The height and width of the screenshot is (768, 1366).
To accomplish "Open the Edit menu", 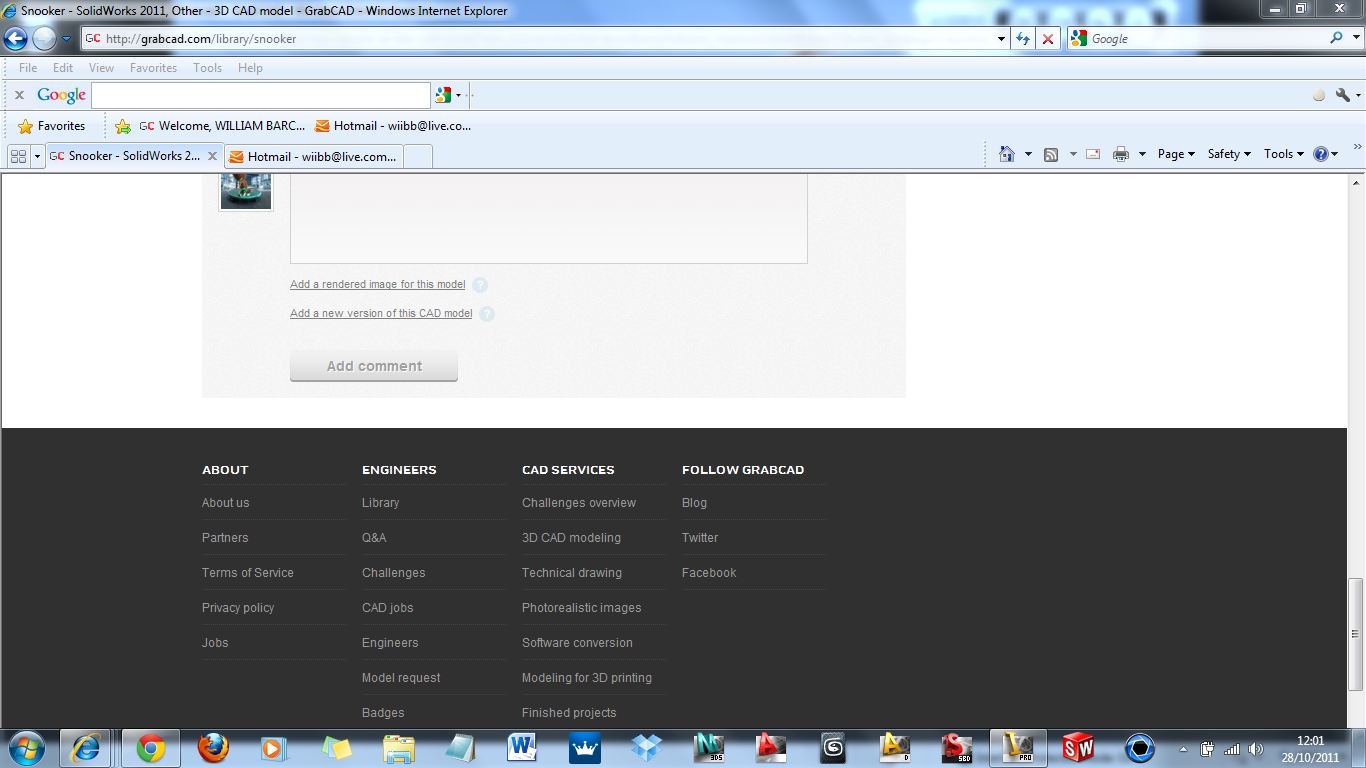I will point(63,68).
